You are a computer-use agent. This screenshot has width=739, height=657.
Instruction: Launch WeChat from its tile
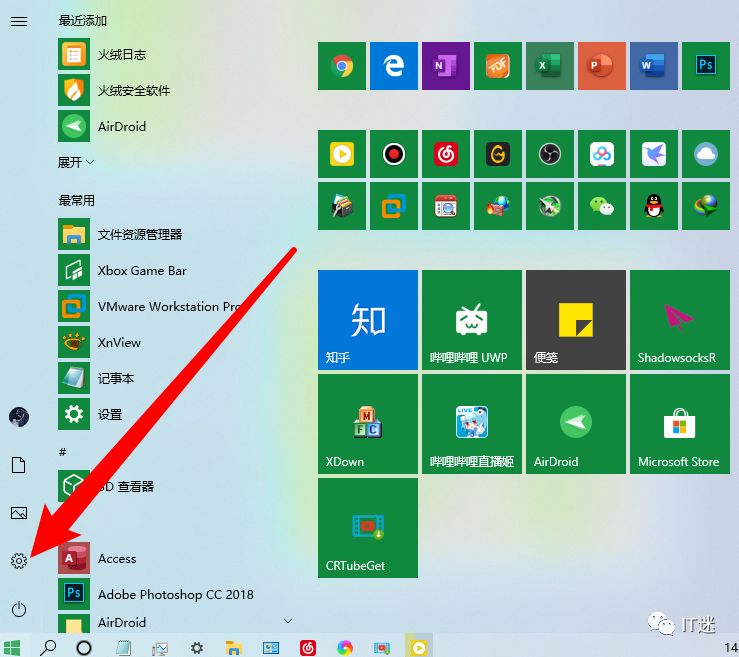(x=602, y=206)
